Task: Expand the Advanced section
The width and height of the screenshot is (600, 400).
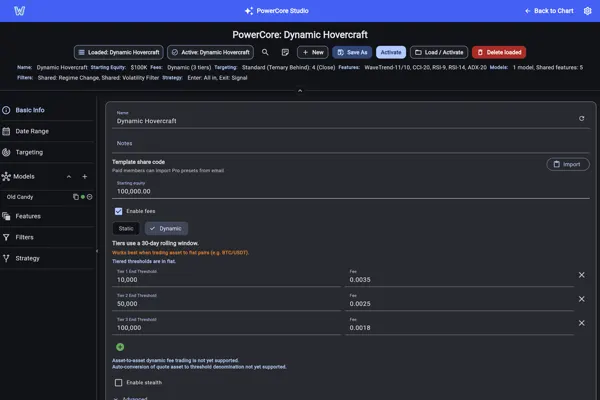Action: [x=130, y=398]
